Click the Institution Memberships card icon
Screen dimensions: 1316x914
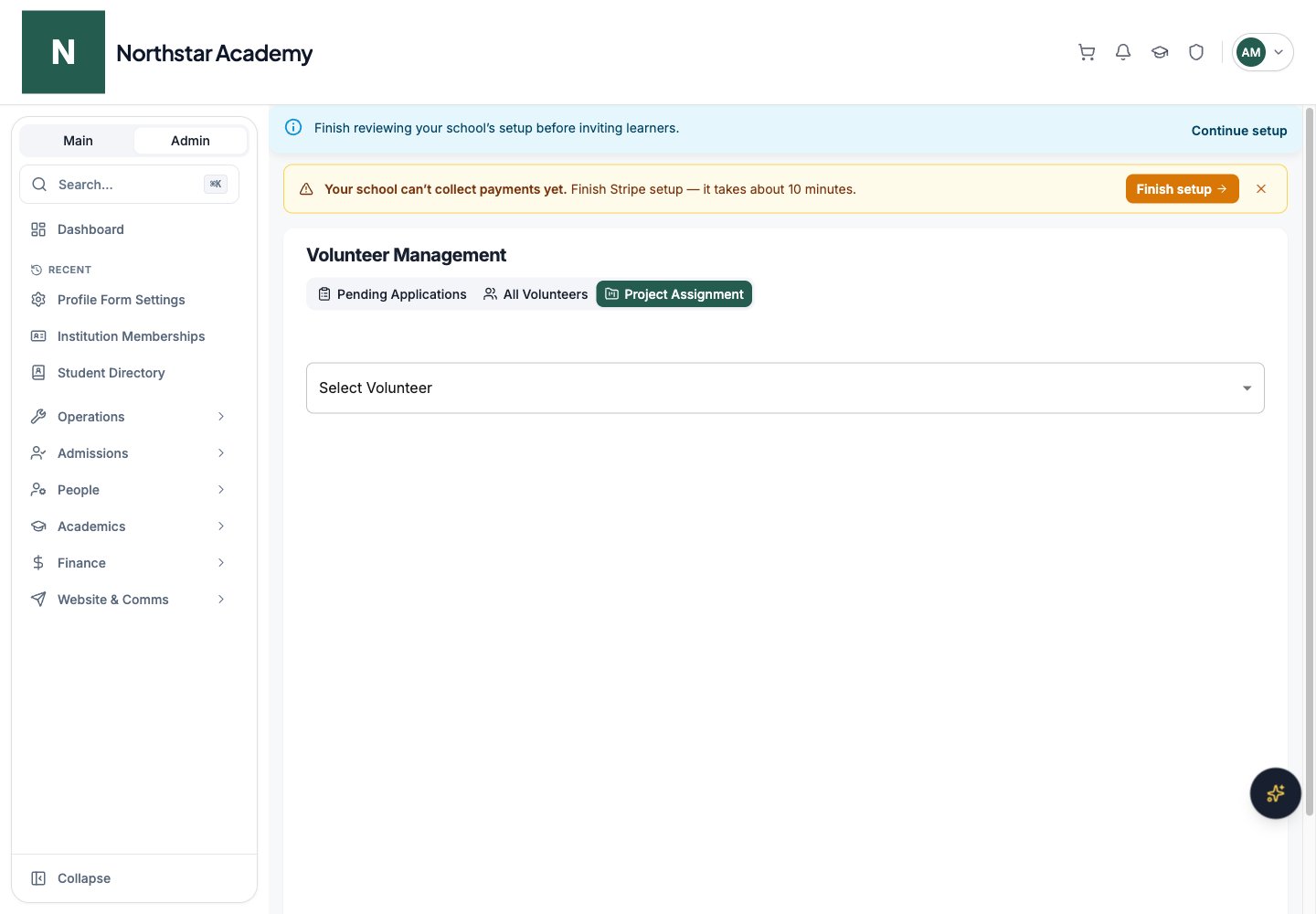click(38, 336)
